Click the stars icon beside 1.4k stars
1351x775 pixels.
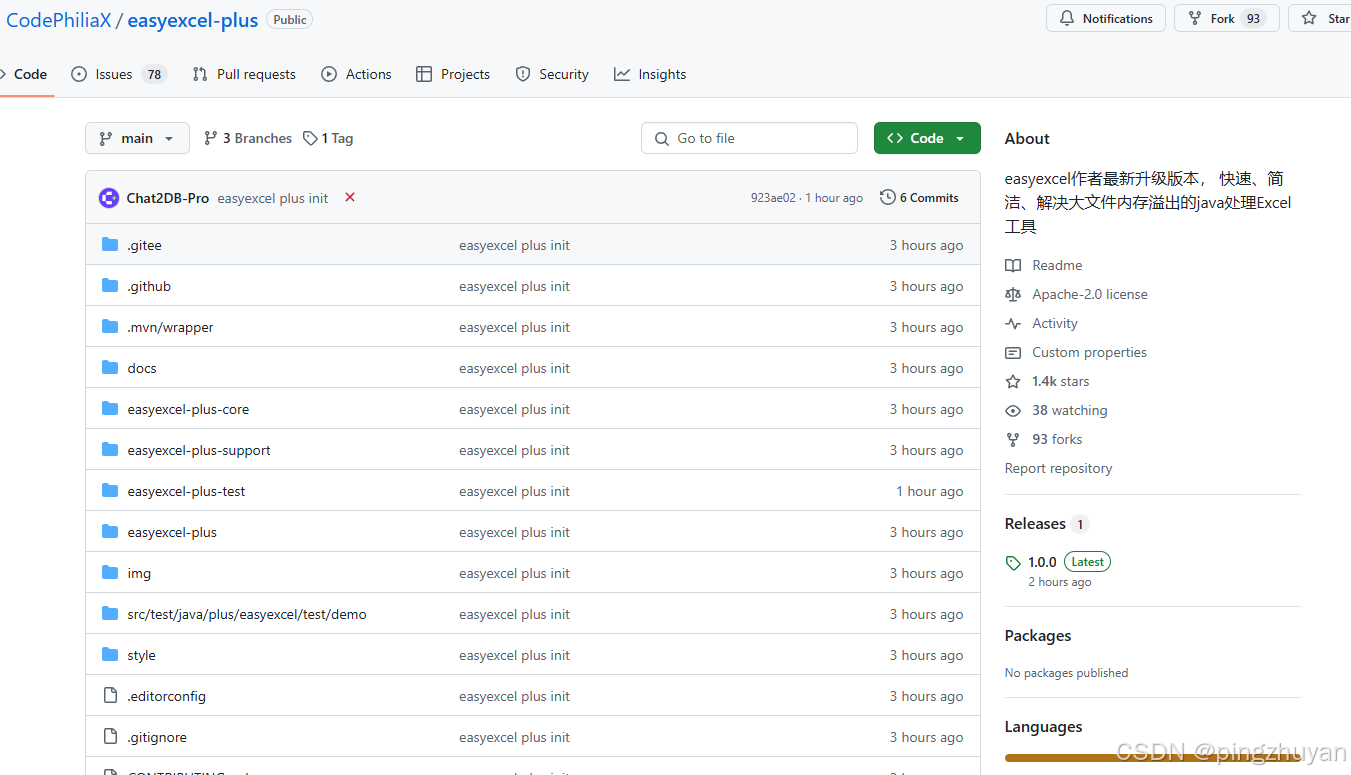tap(1013, 381)
